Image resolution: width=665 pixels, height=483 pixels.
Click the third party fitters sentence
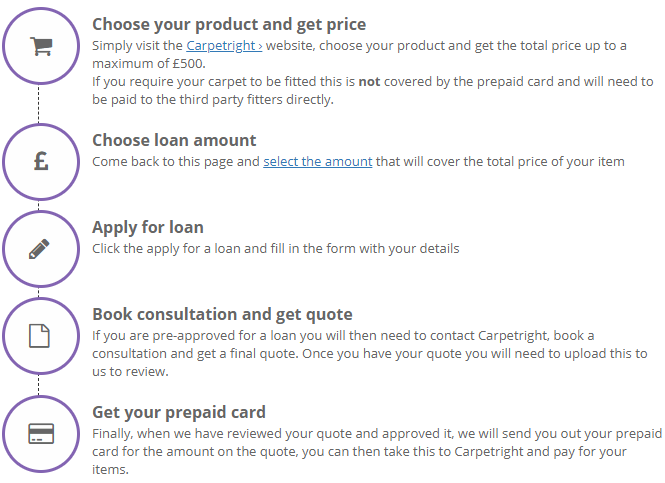tap(373, 90)
